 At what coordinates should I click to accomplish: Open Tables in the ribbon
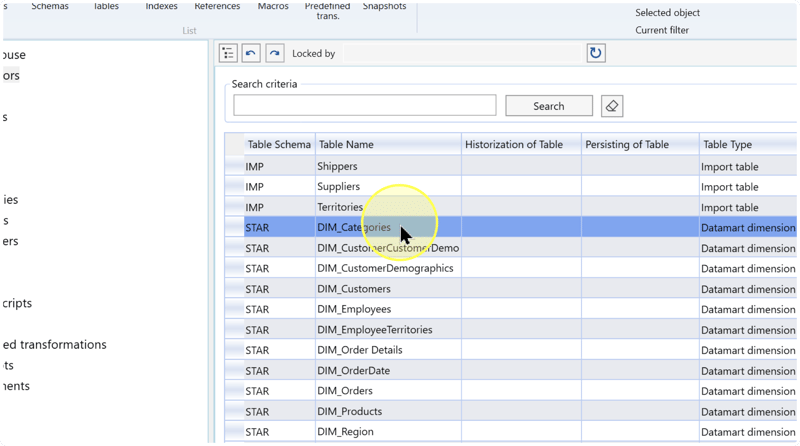pyautogui.click(x=106, y=6)
